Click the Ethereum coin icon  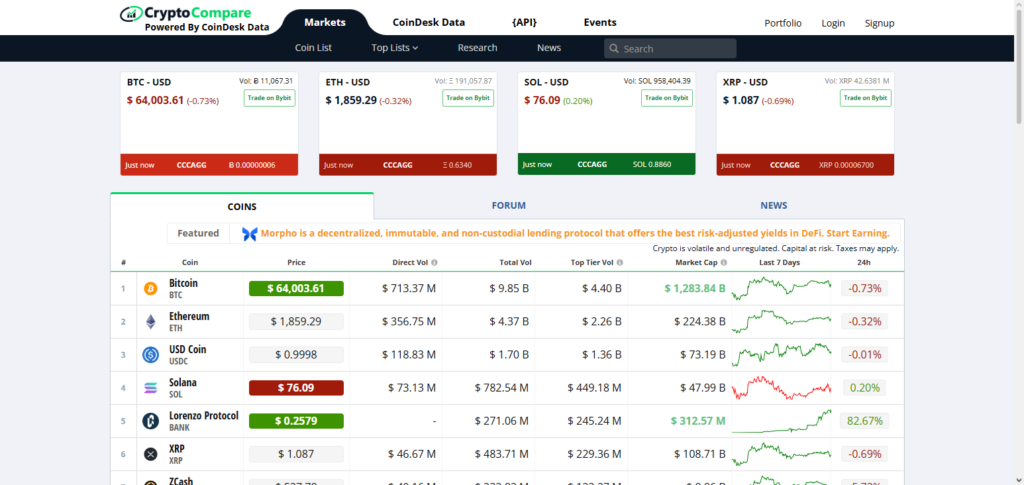pos(151,322)
